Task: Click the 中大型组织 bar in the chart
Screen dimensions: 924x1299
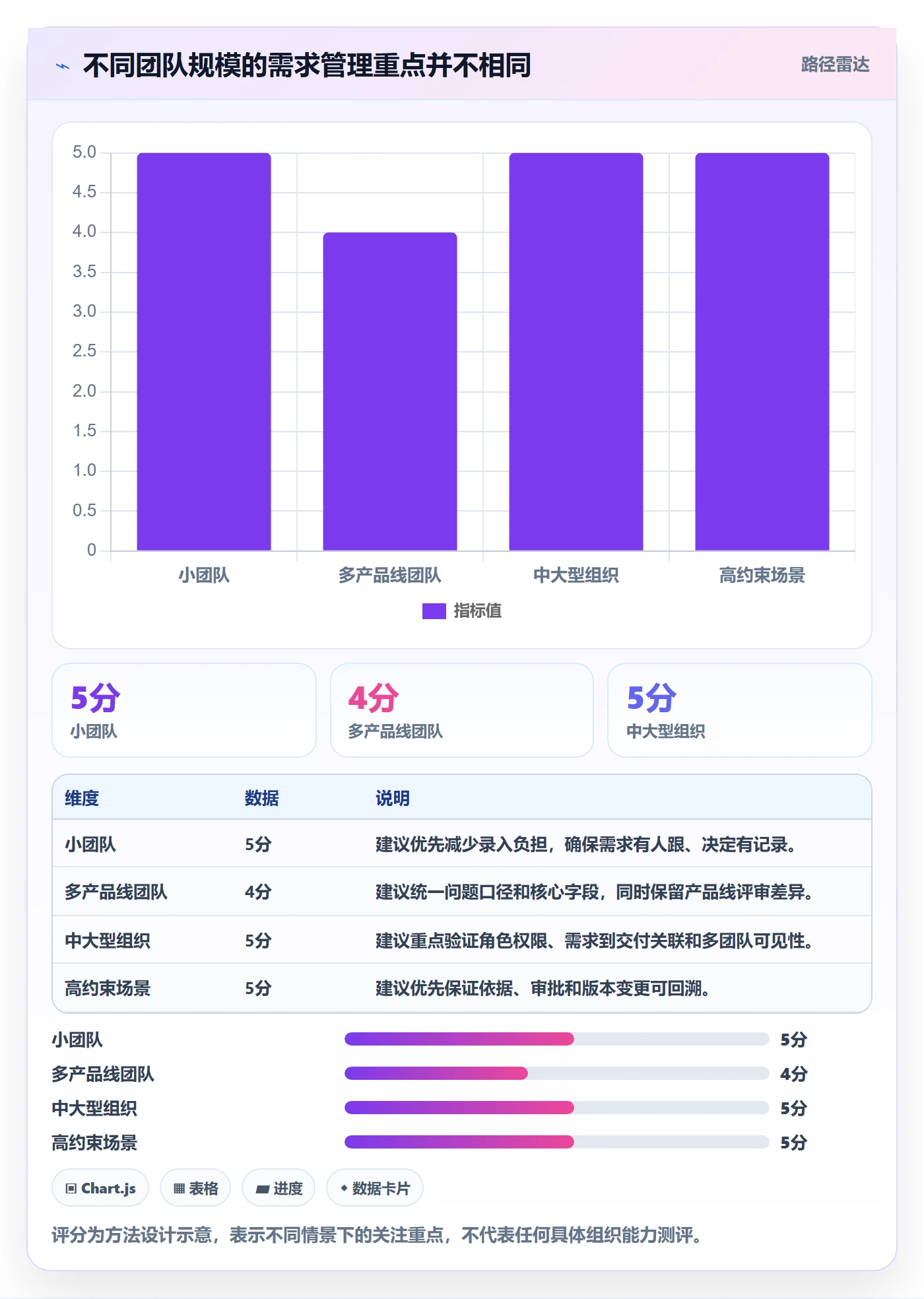Action: (576, 351)
